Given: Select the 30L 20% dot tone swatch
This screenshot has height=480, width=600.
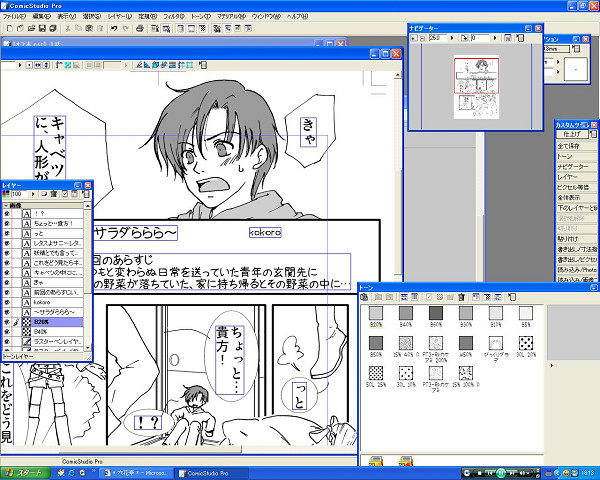Looking at the screenshot, I should 526,343.
